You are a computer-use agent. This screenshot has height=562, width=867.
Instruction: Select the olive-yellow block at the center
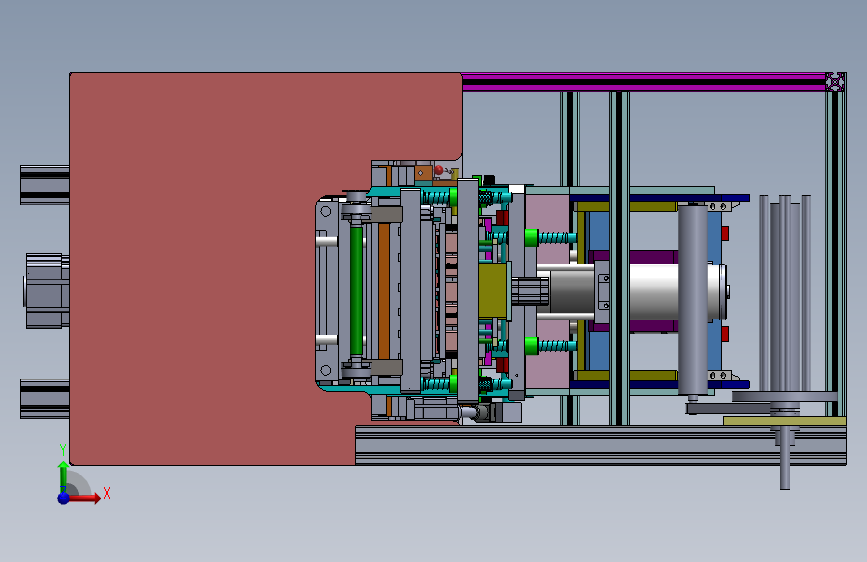[493, 291]
